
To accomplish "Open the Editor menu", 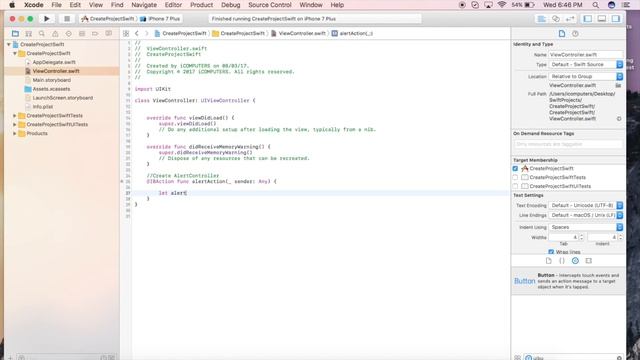I will tap(173, 5).
